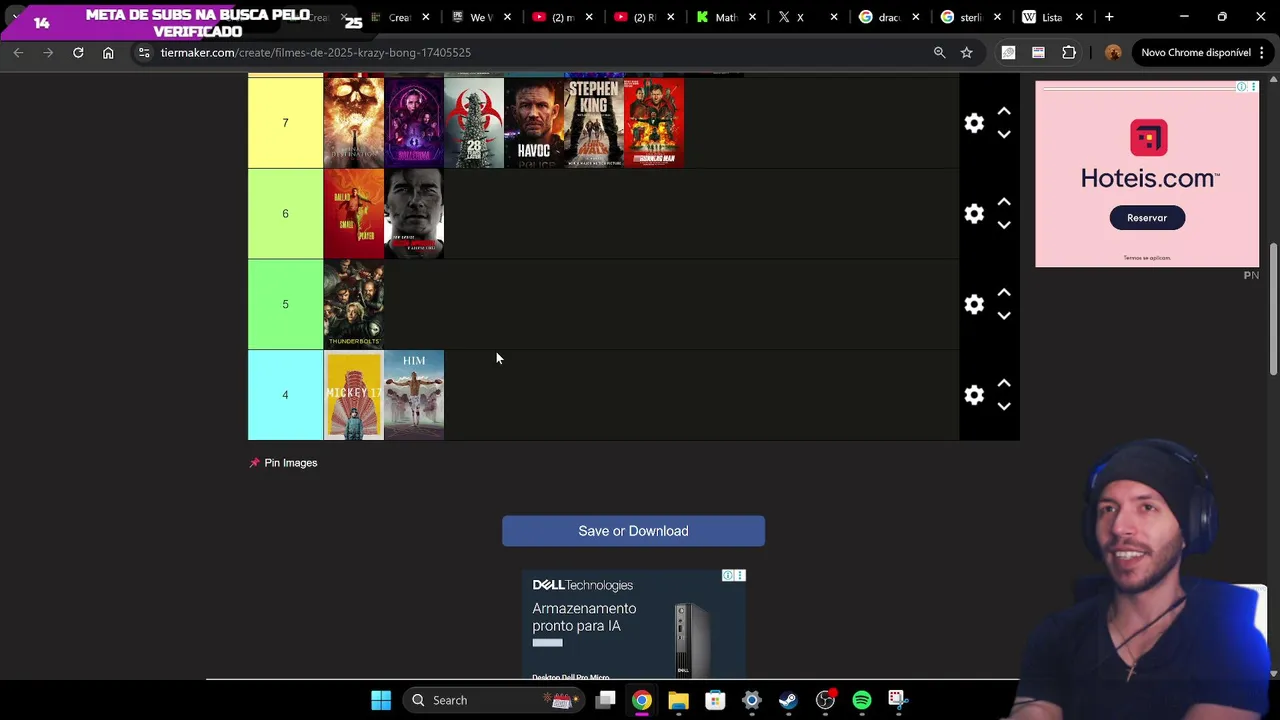Viewport: 1280px width, 720px height.
Task: Go back in browser history
Action: (18, 52)
